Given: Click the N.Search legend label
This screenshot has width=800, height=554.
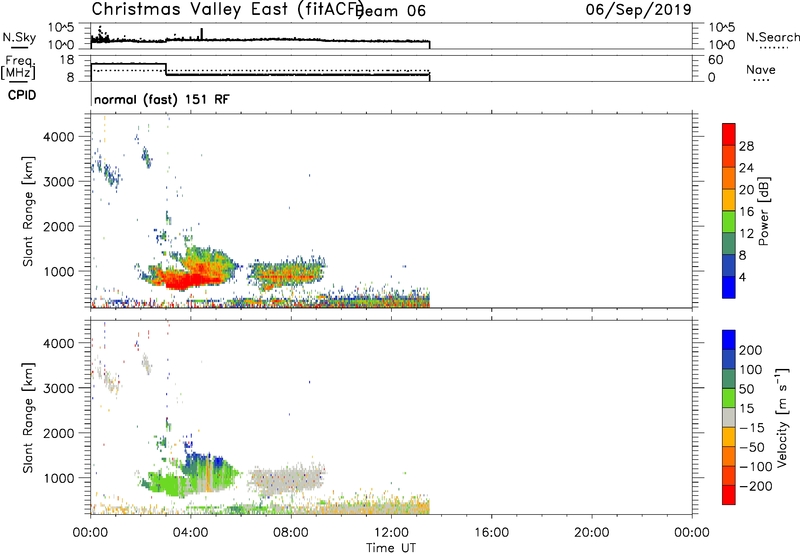Looking at the screenshot, I should [x=772, y=37].
